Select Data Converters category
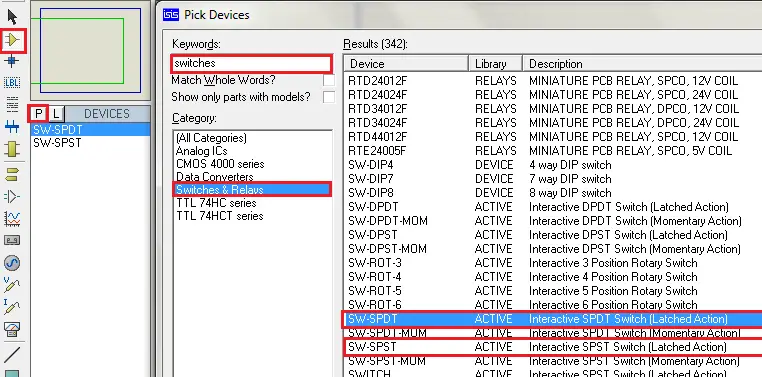Screen dimensions: 762x377 (x=253, y=177)
